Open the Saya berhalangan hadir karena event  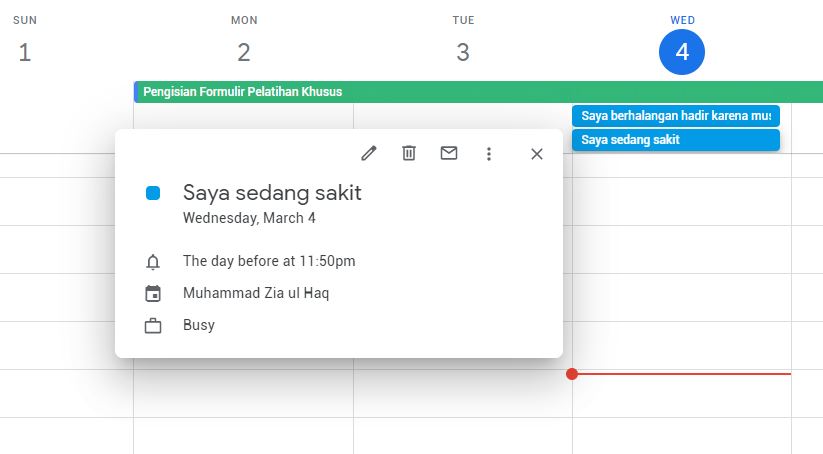click(676, 115)
